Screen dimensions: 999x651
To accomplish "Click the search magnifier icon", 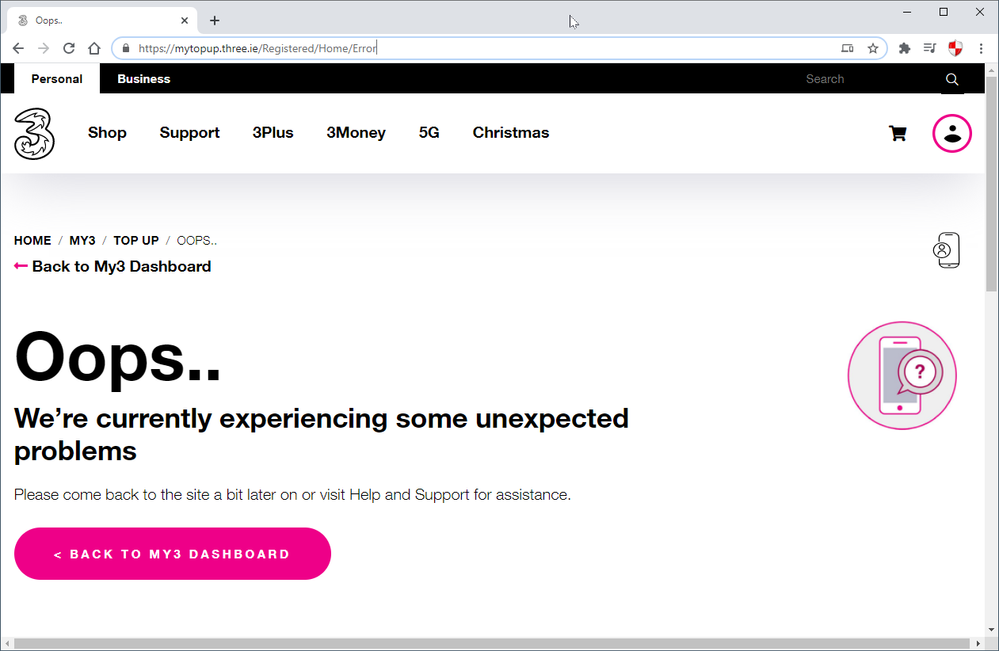I will point(952,79).
